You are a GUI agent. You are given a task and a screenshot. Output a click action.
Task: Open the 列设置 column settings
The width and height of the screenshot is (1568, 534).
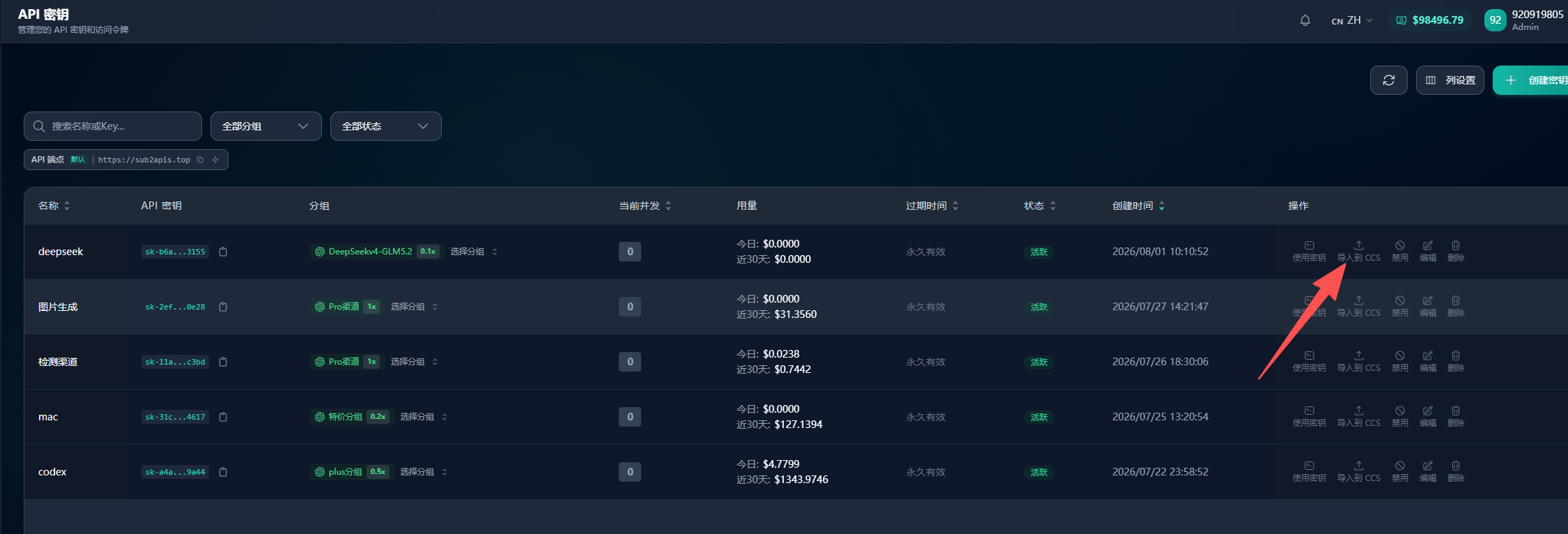1450,80
